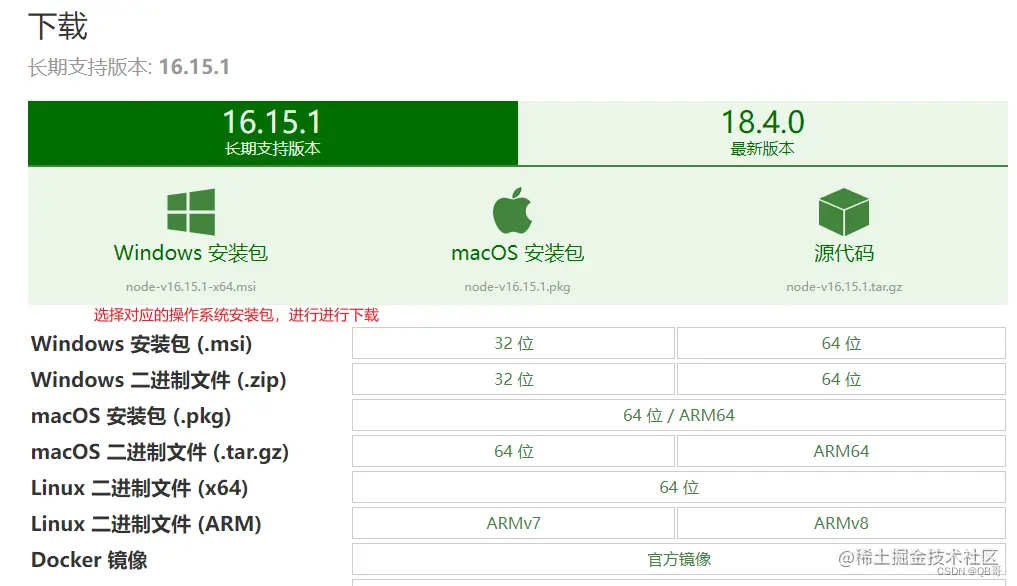Click the Linux 二进制文件 (ARM) row label
1017x586 pixels.
click(x=146, y=524)
